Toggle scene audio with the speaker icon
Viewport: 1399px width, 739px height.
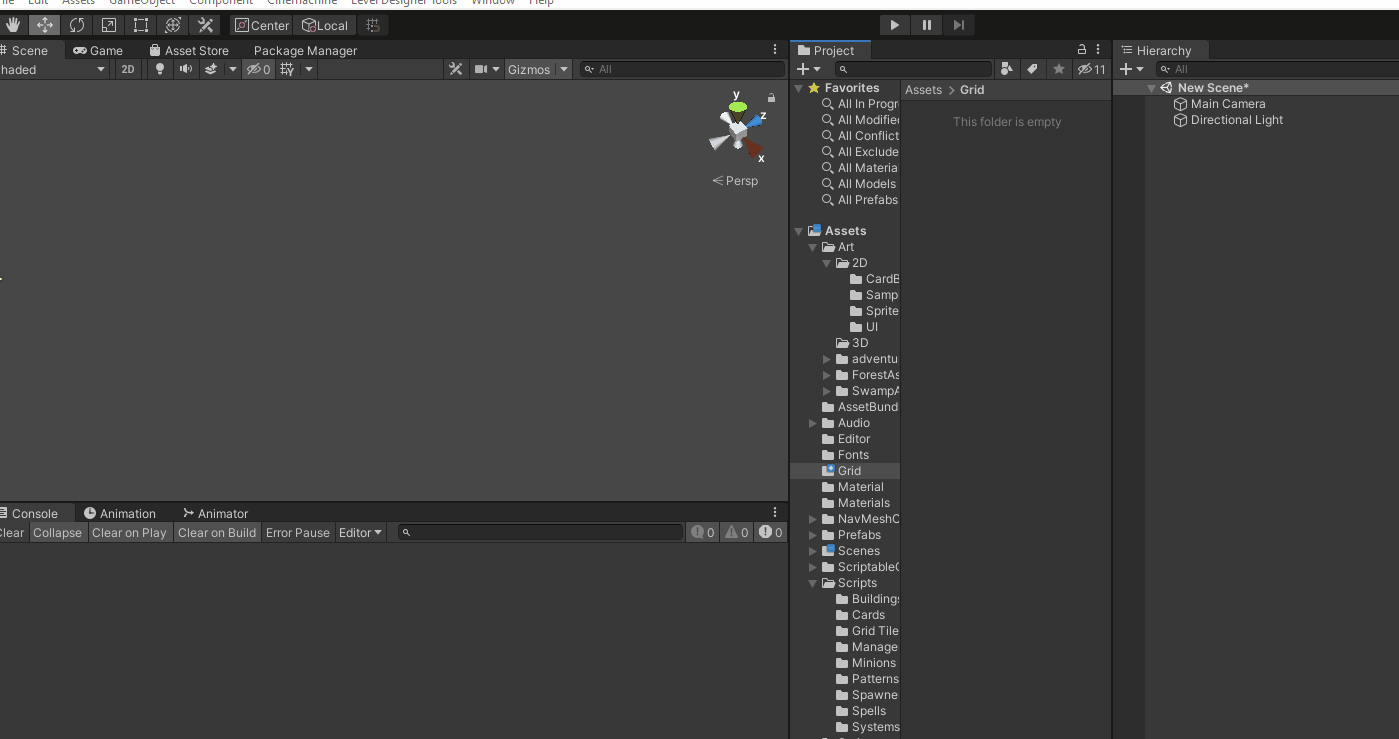click(x=185, y=69)
